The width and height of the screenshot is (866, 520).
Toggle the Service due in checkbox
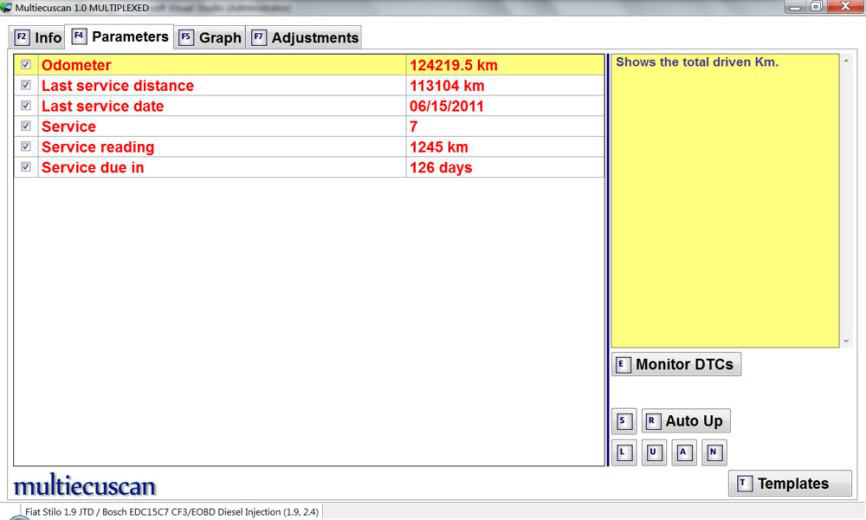pos(26,168)
